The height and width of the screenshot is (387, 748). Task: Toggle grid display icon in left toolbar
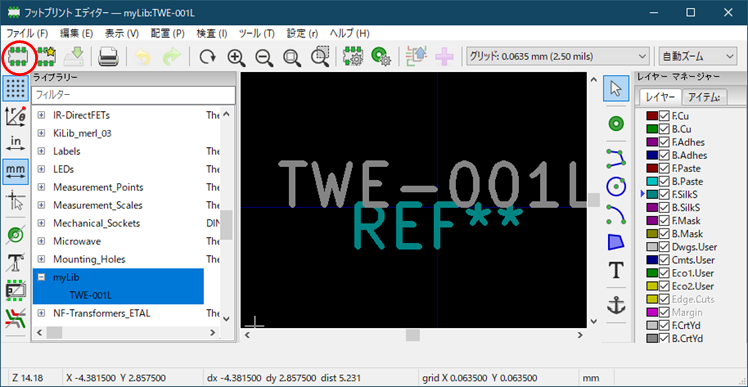pyautogui.click(x=16, y=88)
